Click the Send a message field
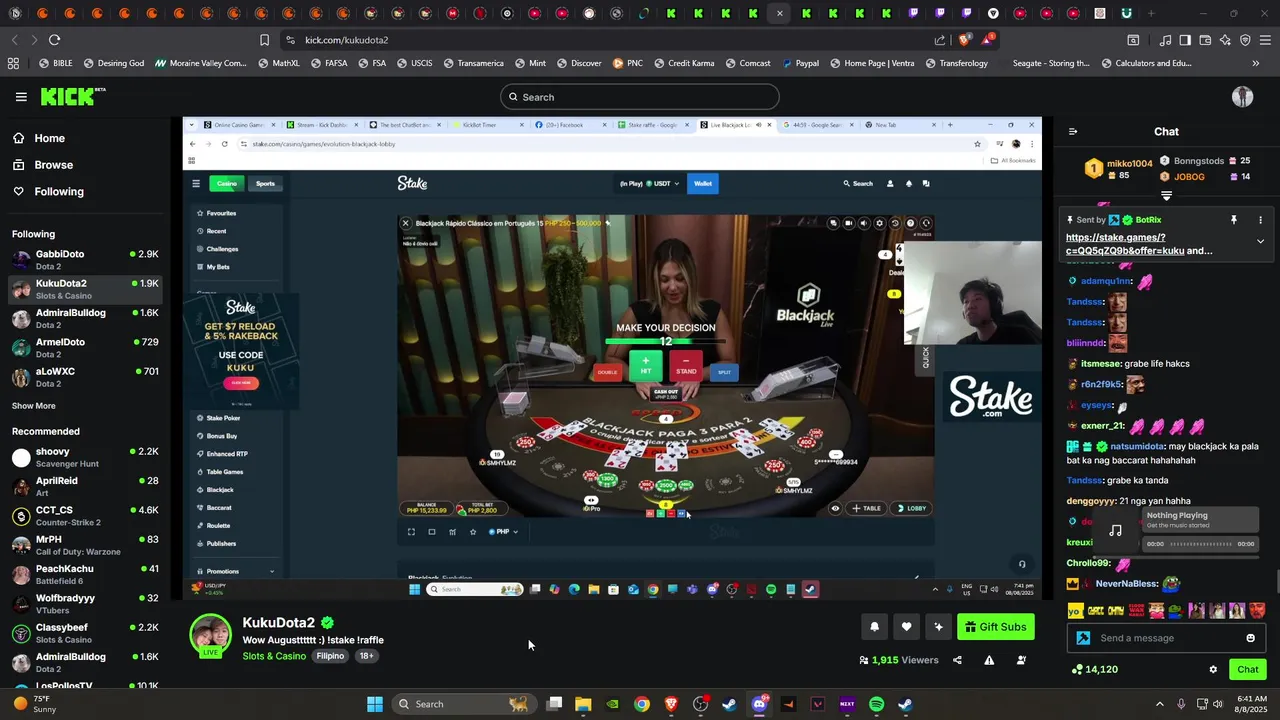 1165,638
